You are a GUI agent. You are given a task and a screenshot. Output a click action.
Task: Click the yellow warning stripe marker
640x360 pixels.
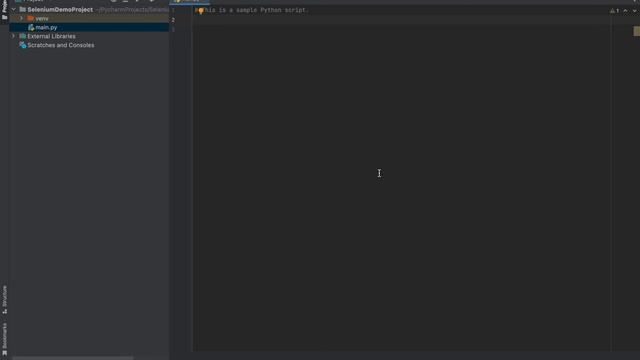(637, 31)
